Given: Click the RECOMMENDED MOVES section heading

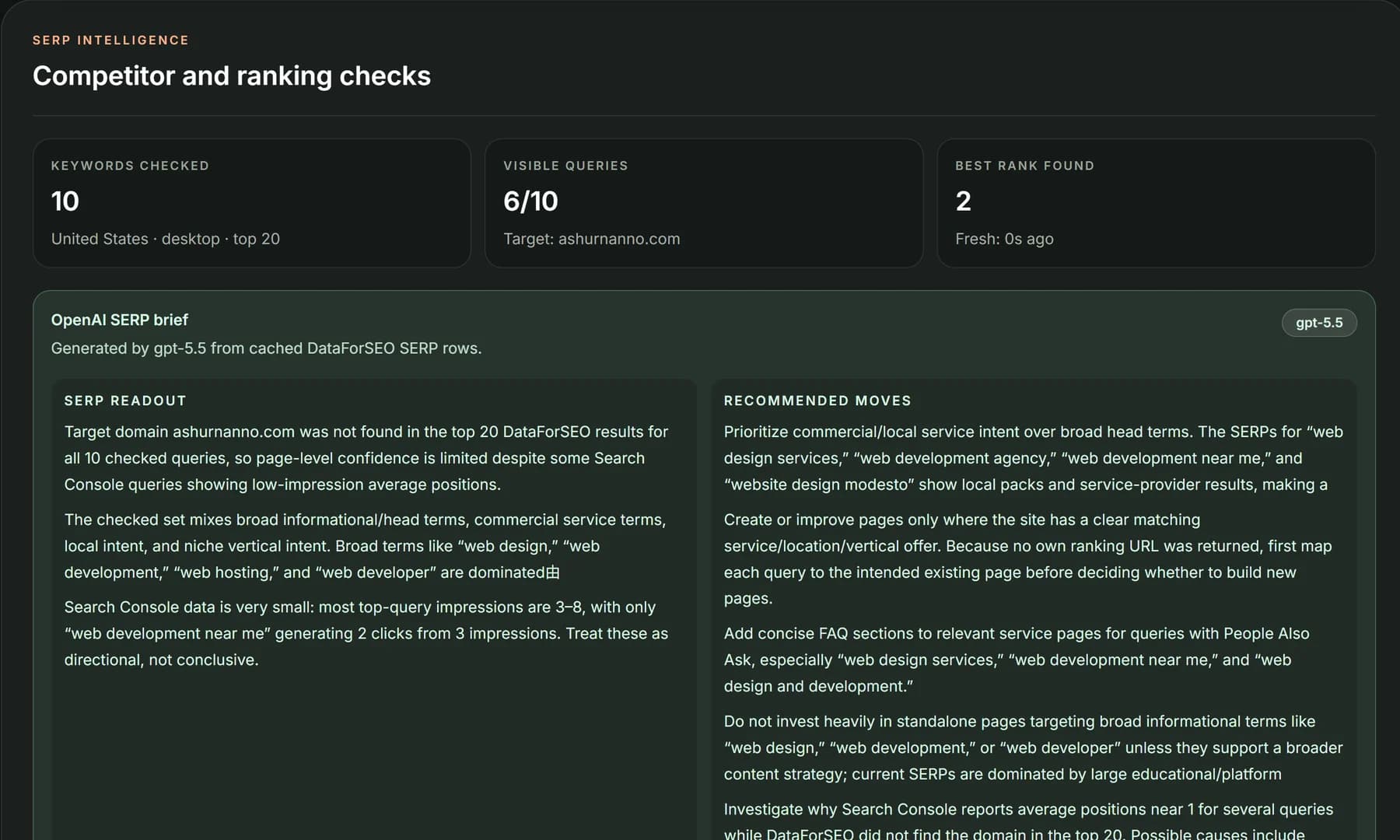Looking at the screenshot, I should click(x=817, y=401).
